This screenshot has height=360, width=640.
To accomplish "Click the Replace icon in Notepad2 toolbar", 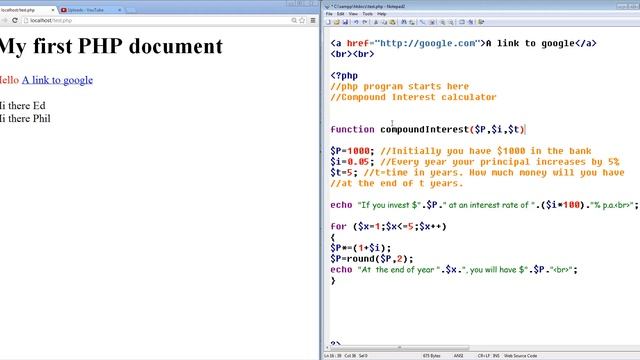I will pos(412,22).
